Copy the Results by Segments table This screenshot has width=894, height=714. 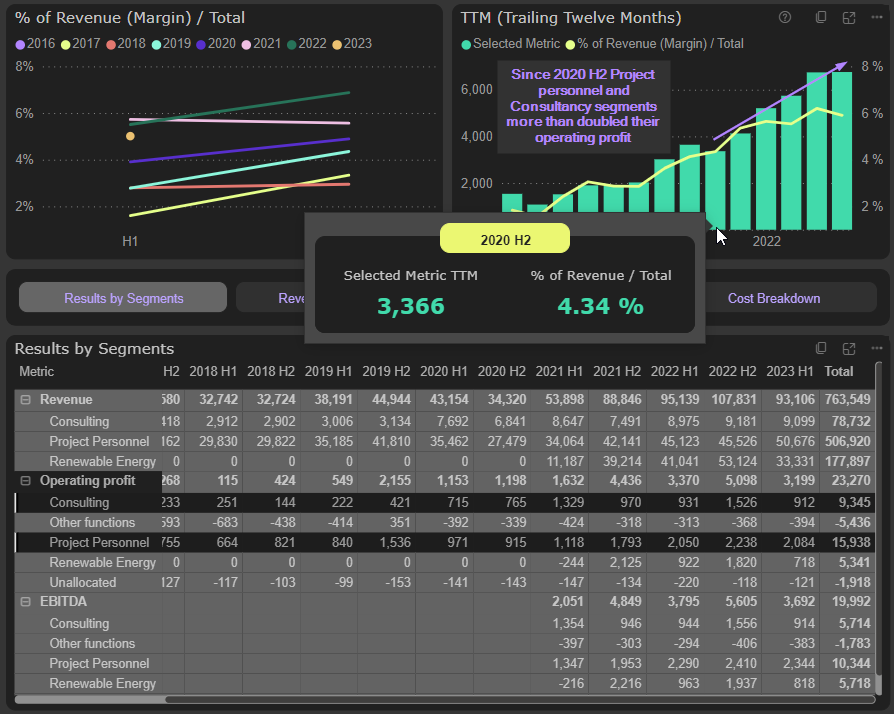(821, 348)
